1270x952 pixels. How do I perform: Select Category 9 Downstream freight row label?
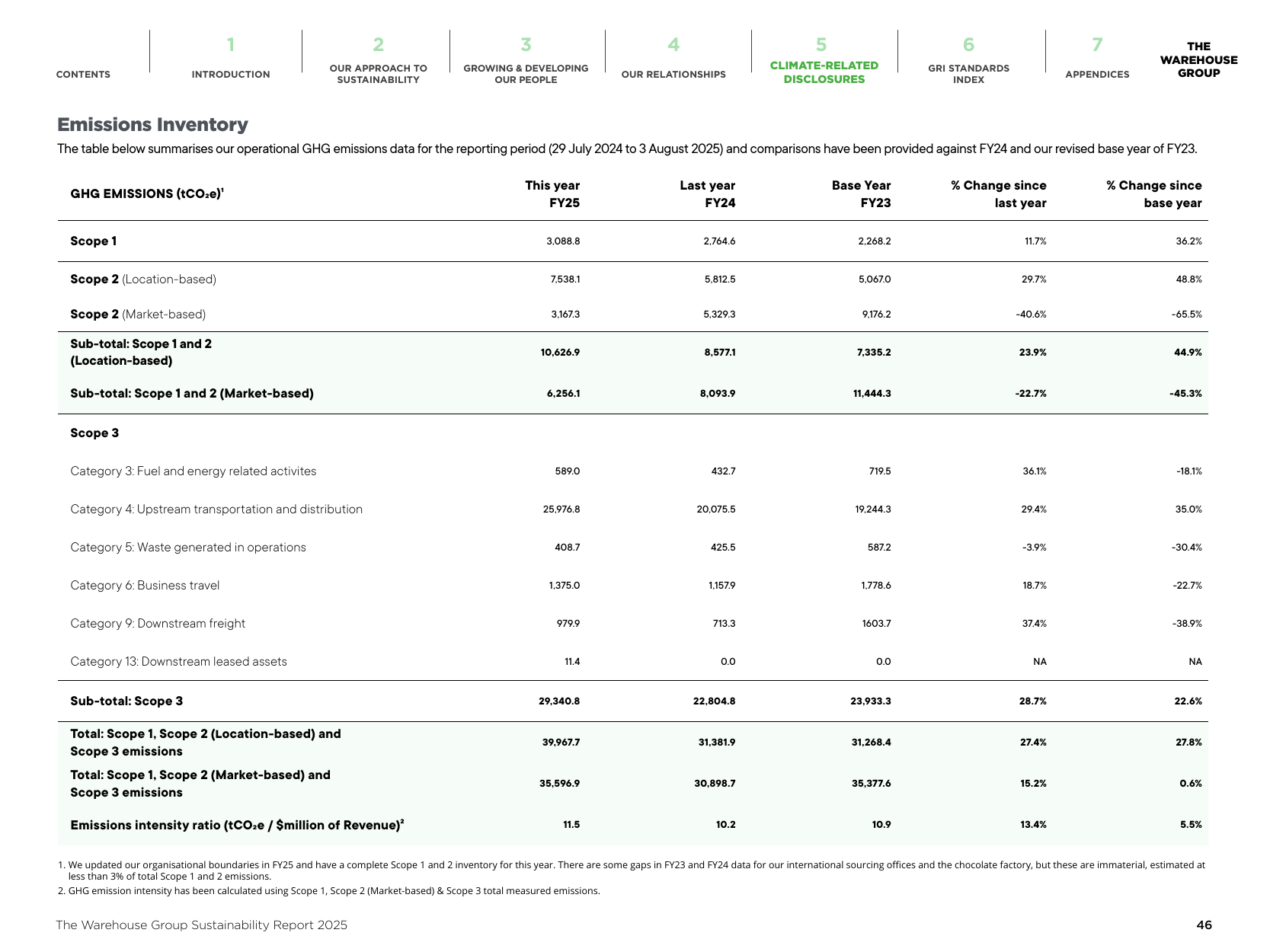pyautogui.click(x=158, y=624)
